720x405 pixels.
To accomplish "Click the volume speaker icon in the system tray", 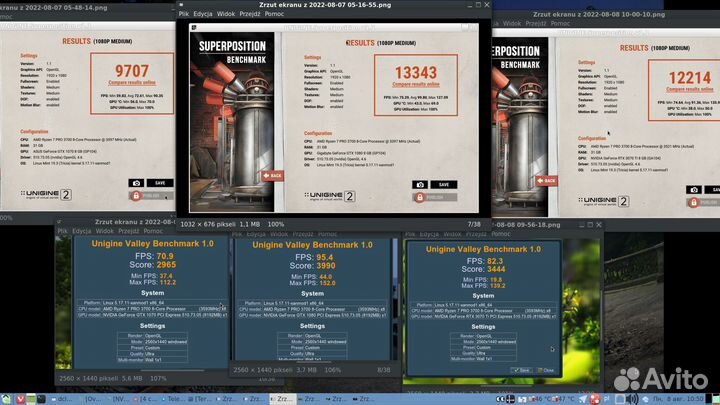I will click(x=632, y=399).
